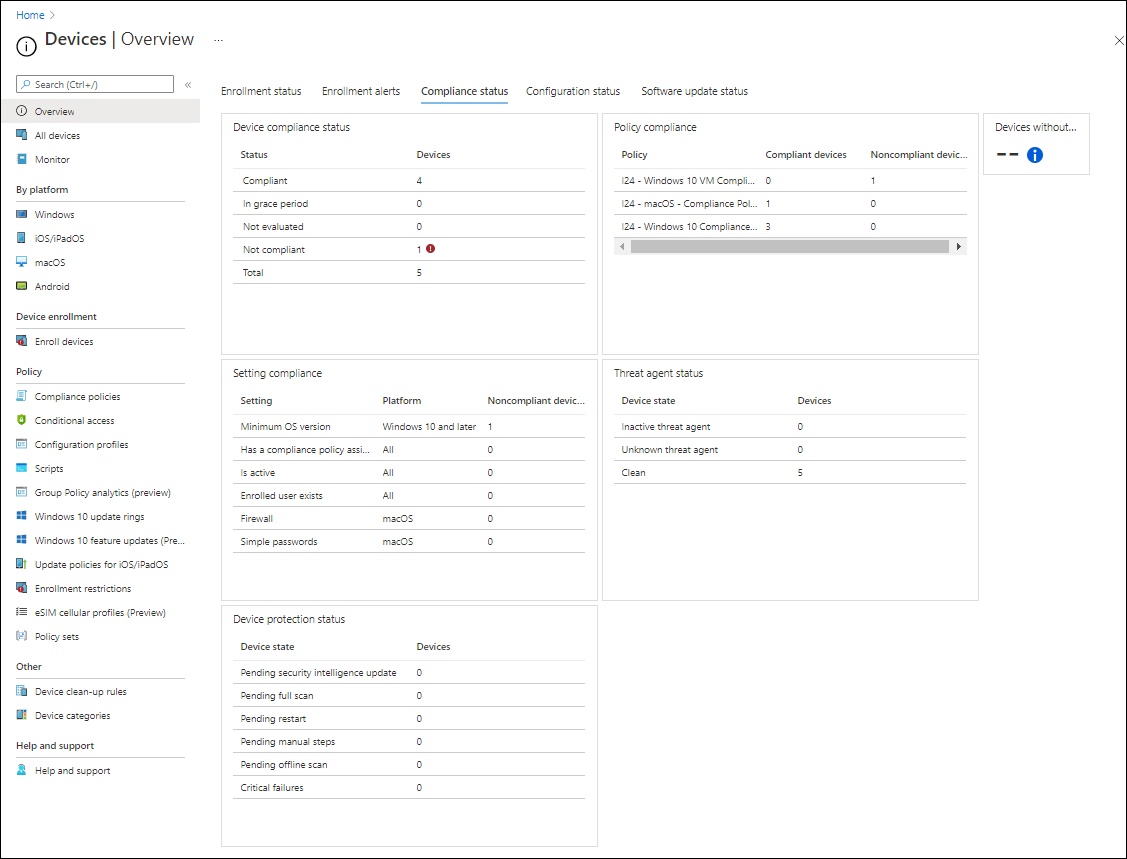Switch to the Enrollment alerts tab
The width and height of the screenshot is (1127, 859).
pos(361,91)
